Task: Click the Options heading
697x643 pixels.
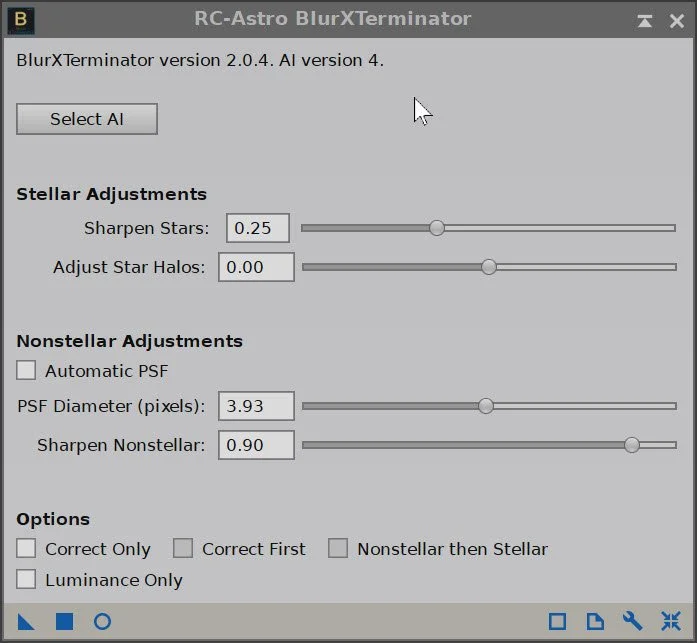Action: [x=53, y=519]
